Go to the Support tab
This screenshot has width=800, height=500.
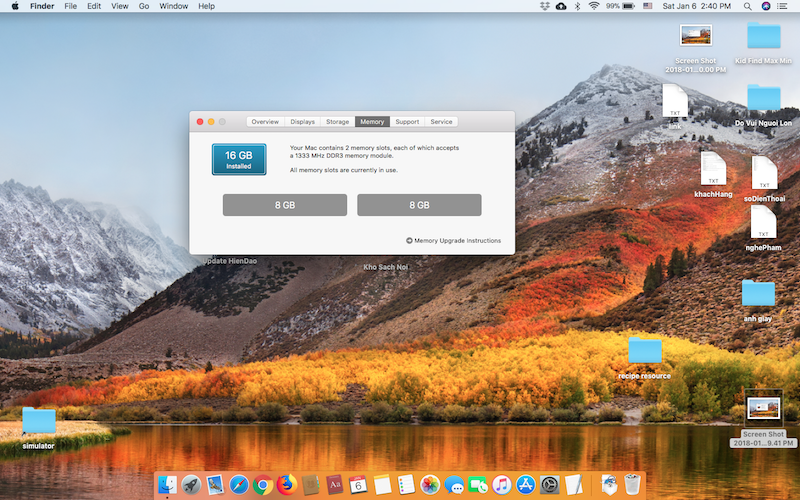coord(407,122)
